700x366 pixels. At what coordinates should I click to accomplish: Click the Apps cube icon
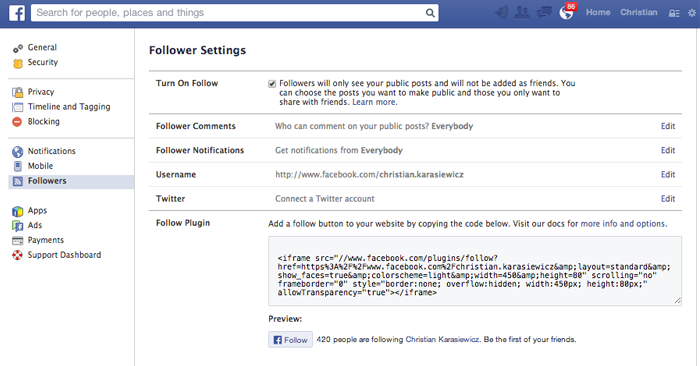click(x=17, y=211)
